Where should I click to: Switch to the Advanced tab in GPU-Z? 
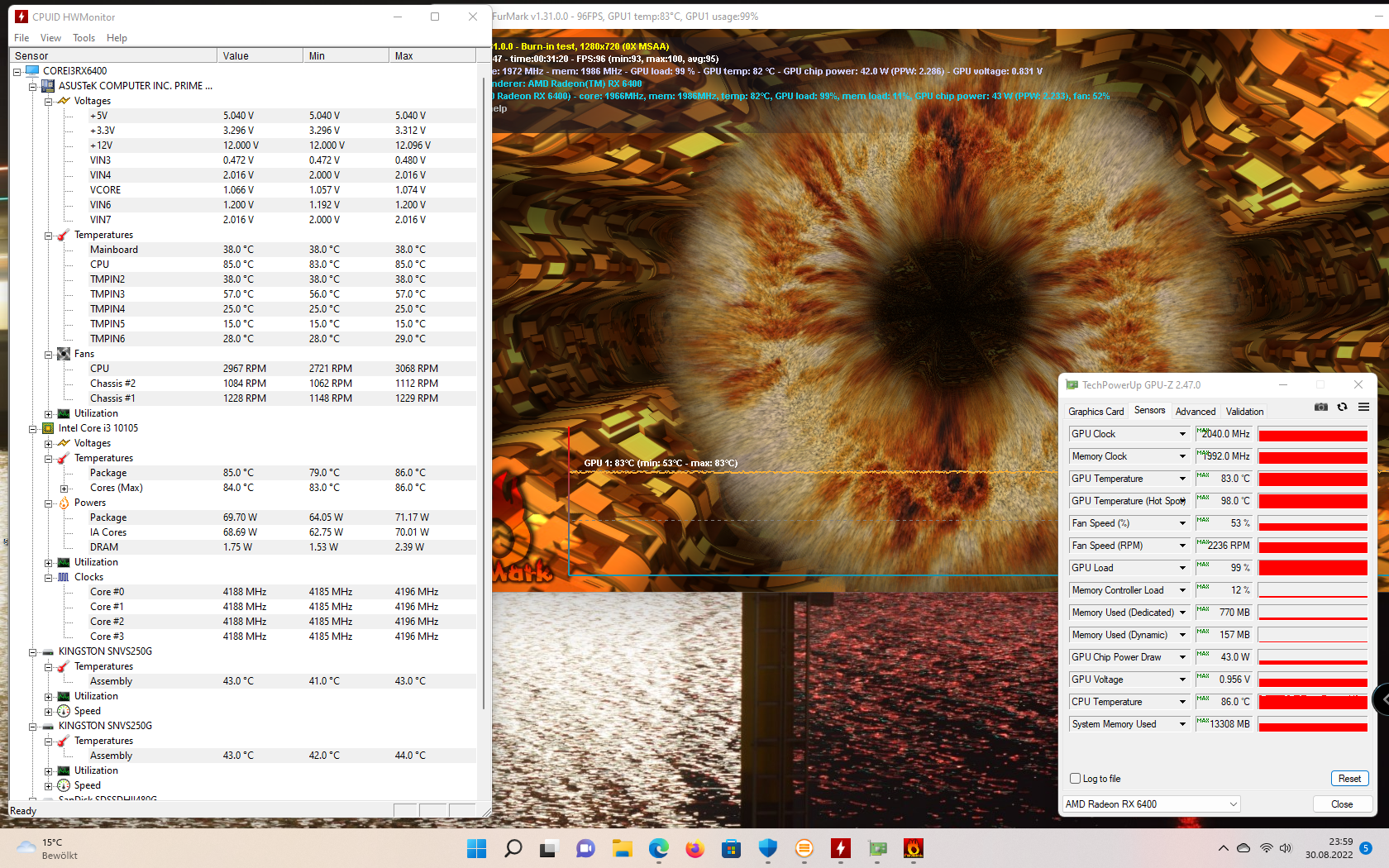[1196, 412]
